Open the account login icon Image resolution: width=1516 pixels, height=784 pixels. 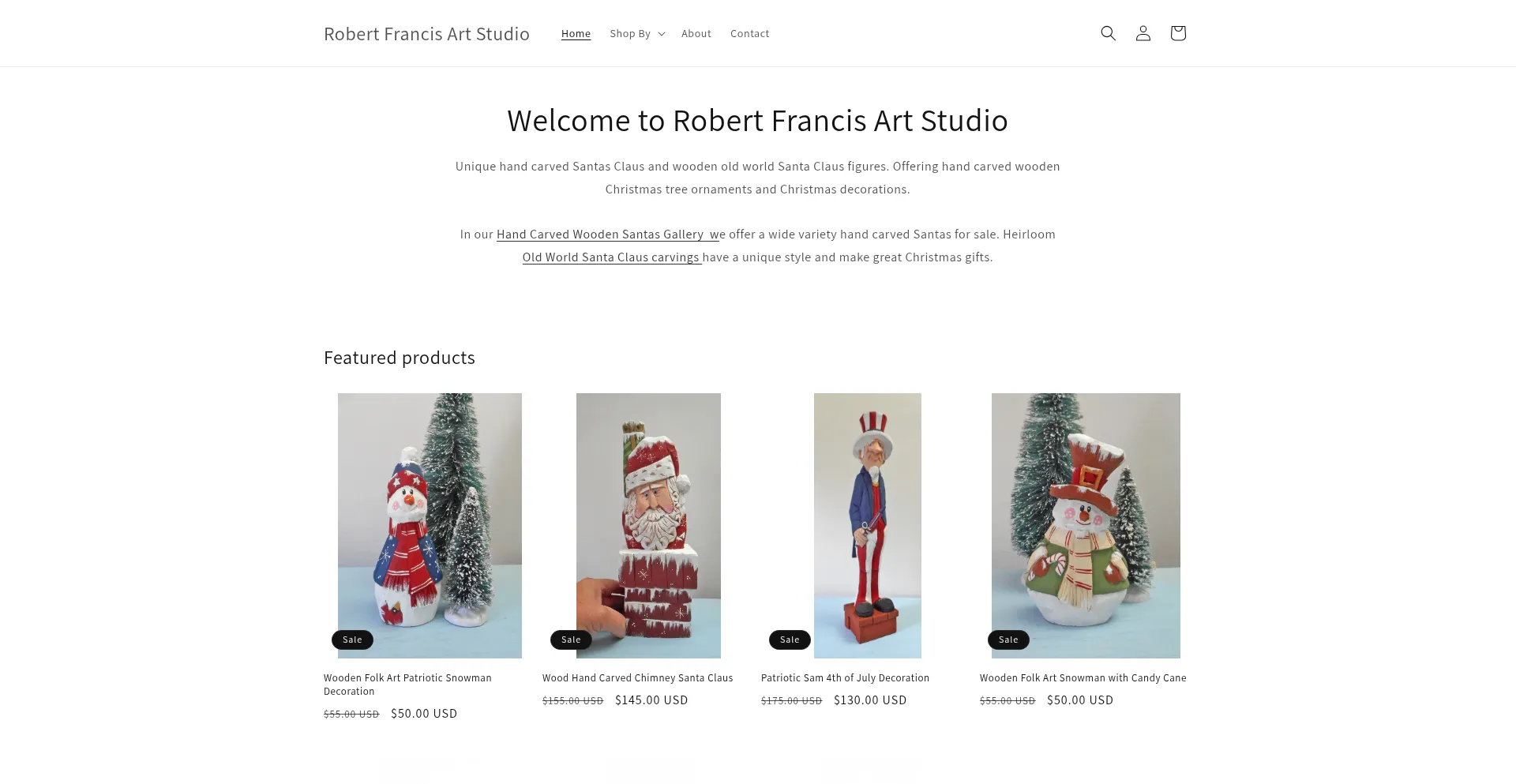[x=1143, y=33]
